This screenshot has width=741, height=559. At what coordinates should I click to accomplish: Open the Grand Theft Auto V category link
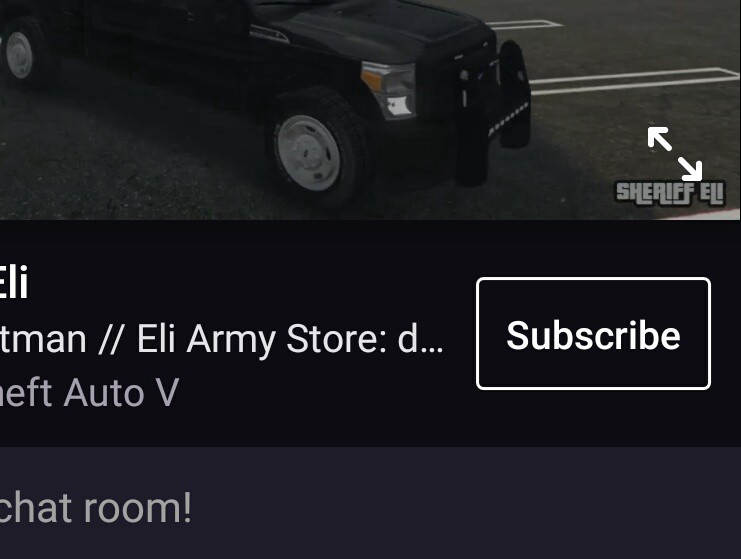[x=89, y=392]
